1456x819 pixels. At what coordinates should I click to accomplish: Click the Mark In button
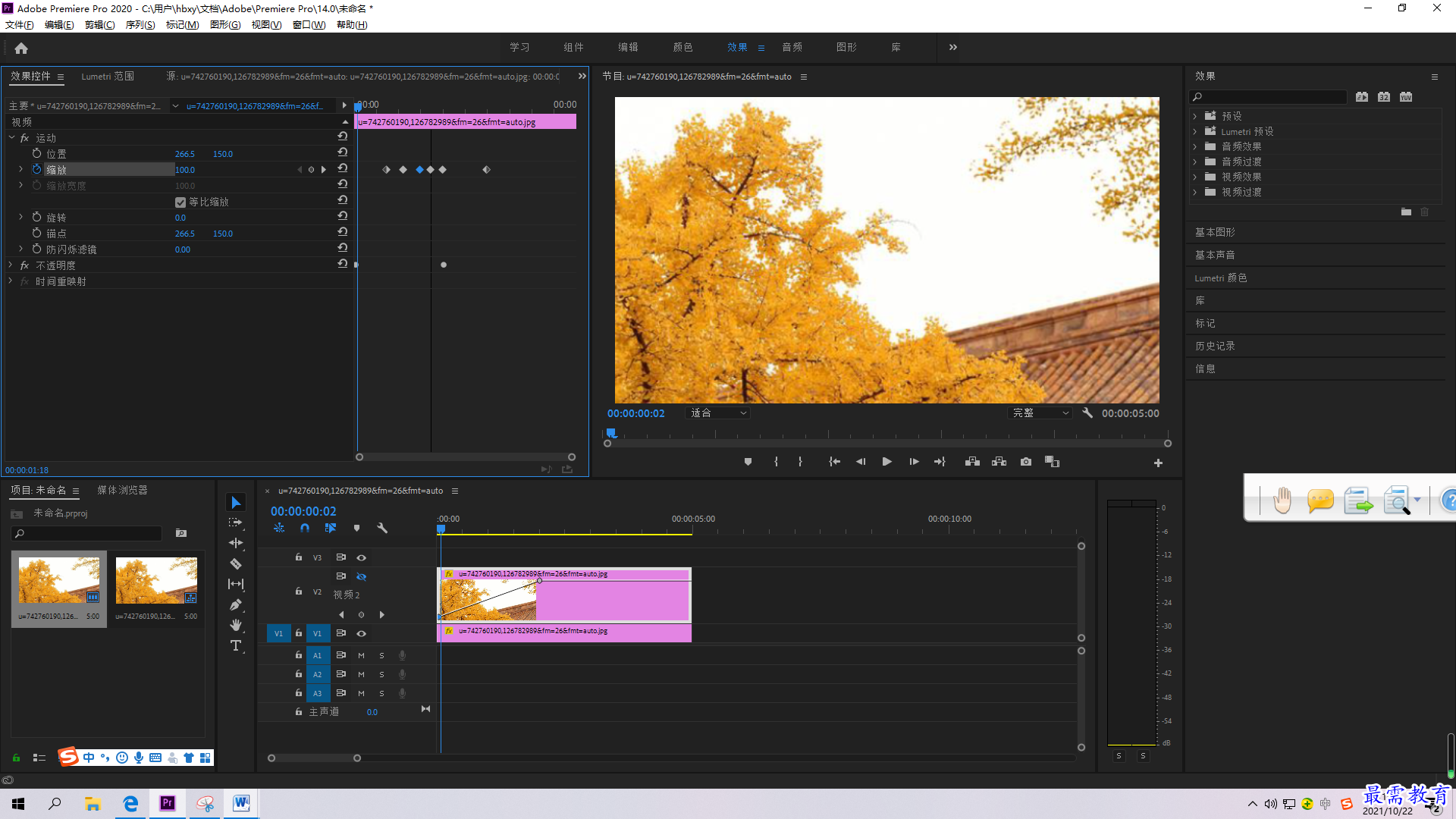coord(776,462)
